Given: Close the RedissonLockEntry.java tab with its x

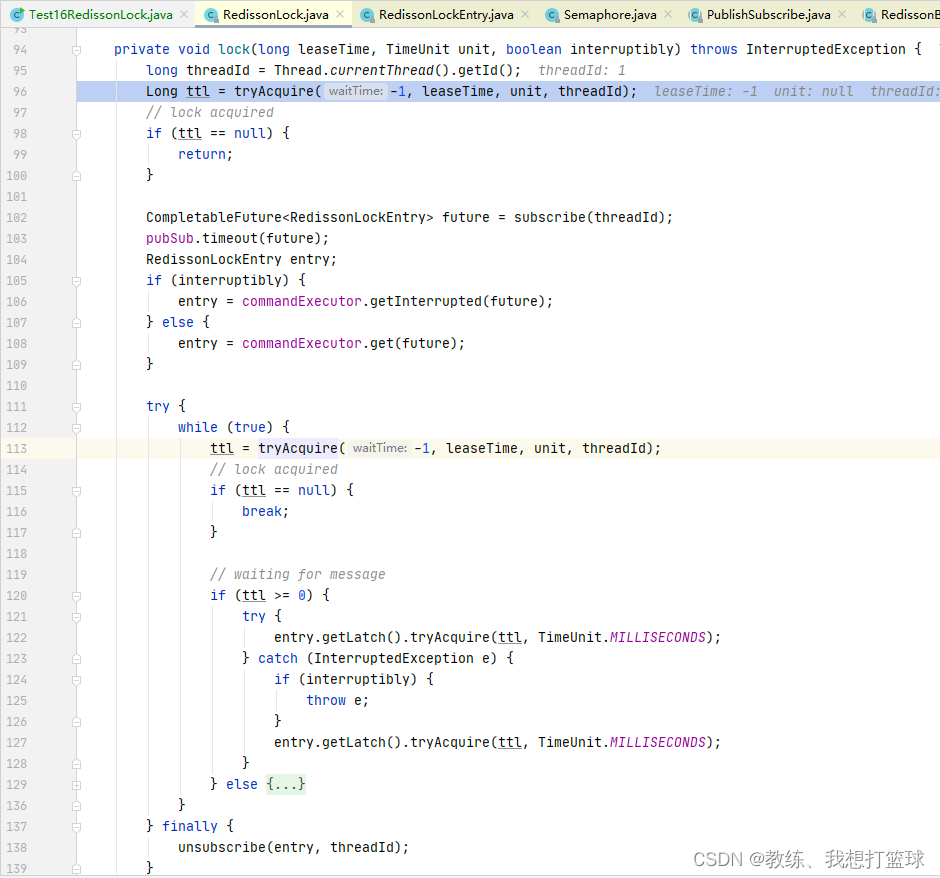Looking at the screenshot, I should tap(526, 14).
